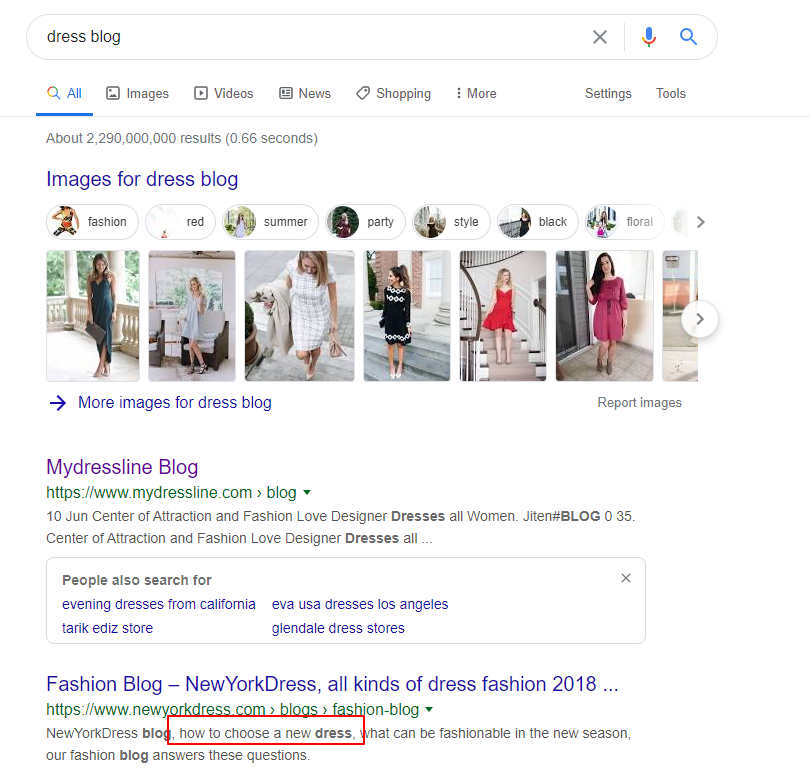Filter images by the black chip
810x782 pixels.
[x=538, y=222]
